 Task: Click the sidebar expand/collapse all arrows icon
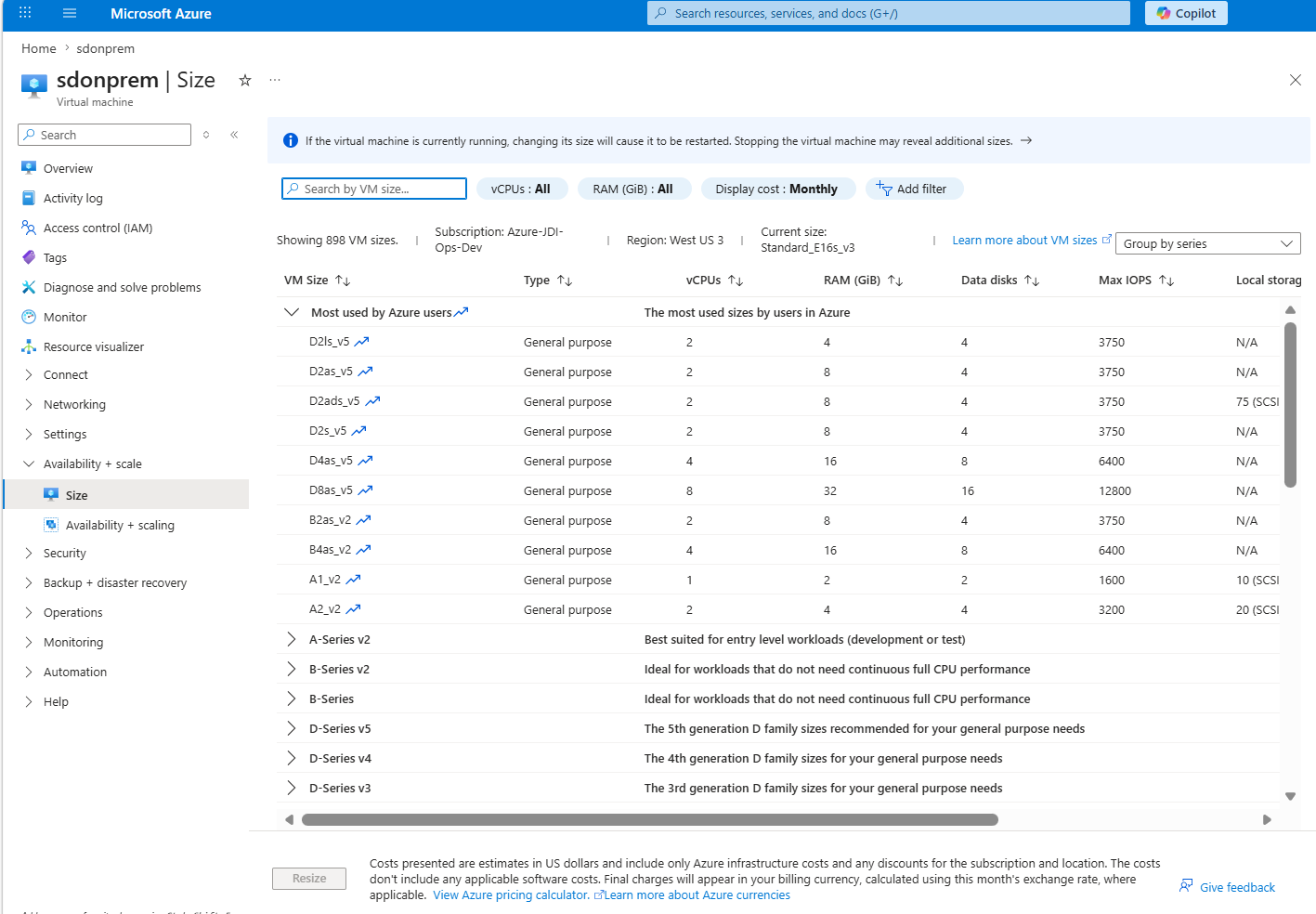point(206,135)
